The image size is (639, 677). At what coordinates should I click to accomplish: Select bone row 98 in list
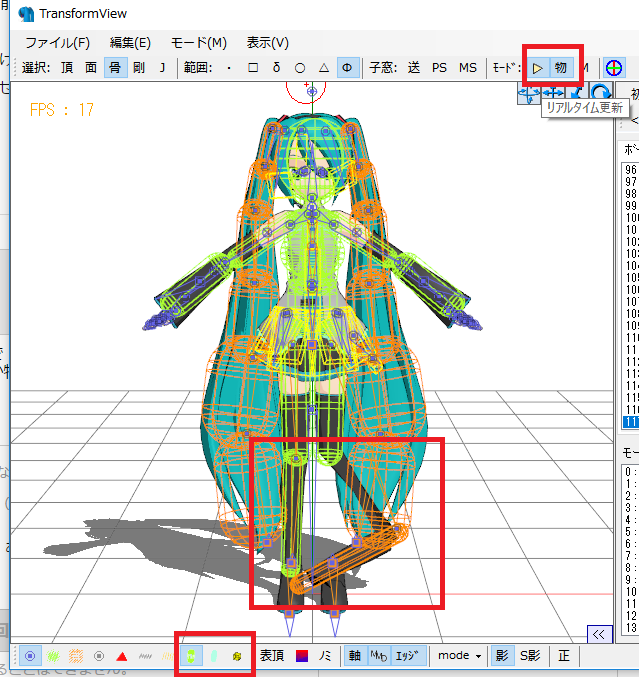630,193
